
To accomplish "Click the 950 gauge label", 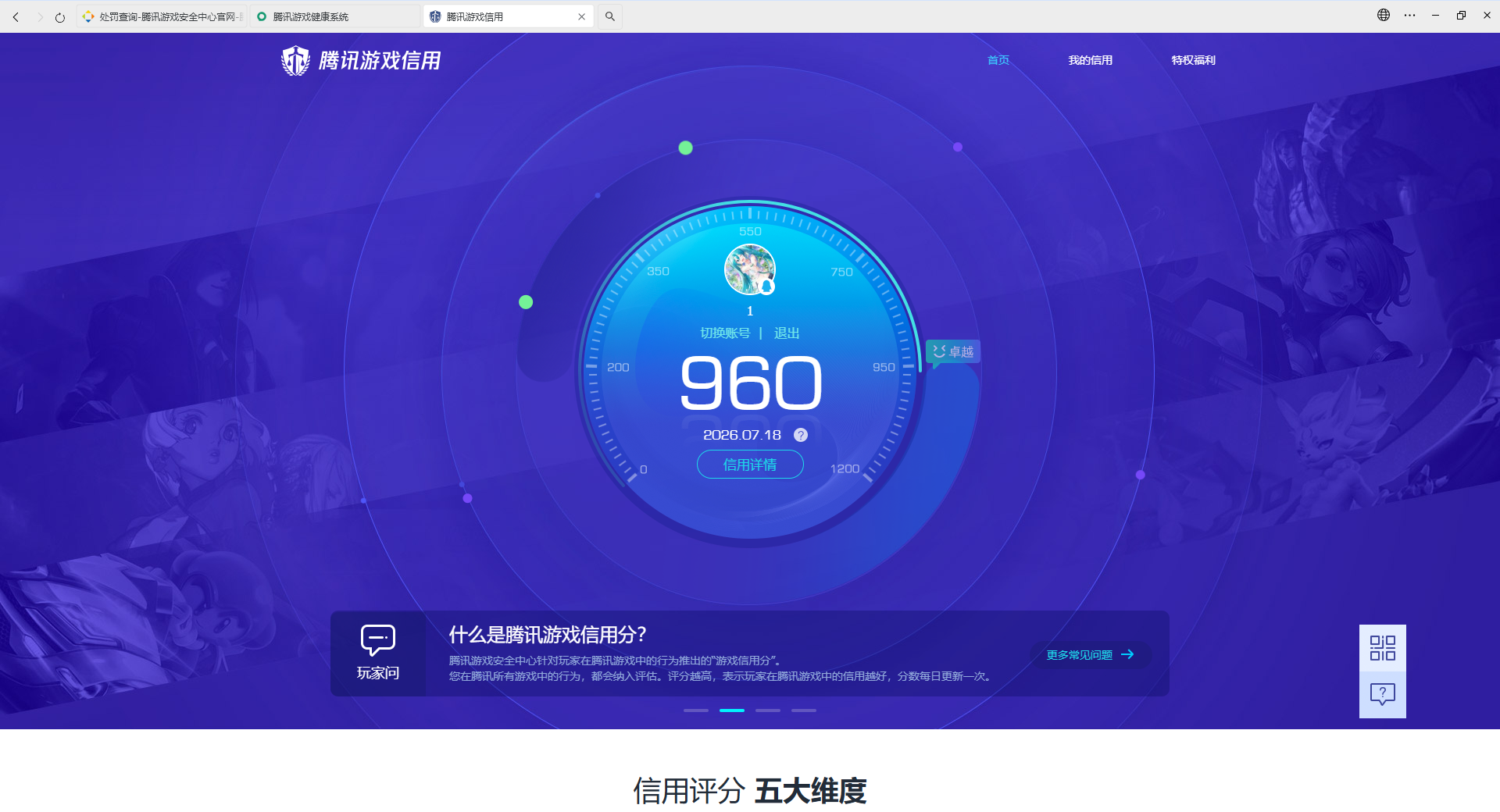I will (884, 367).
